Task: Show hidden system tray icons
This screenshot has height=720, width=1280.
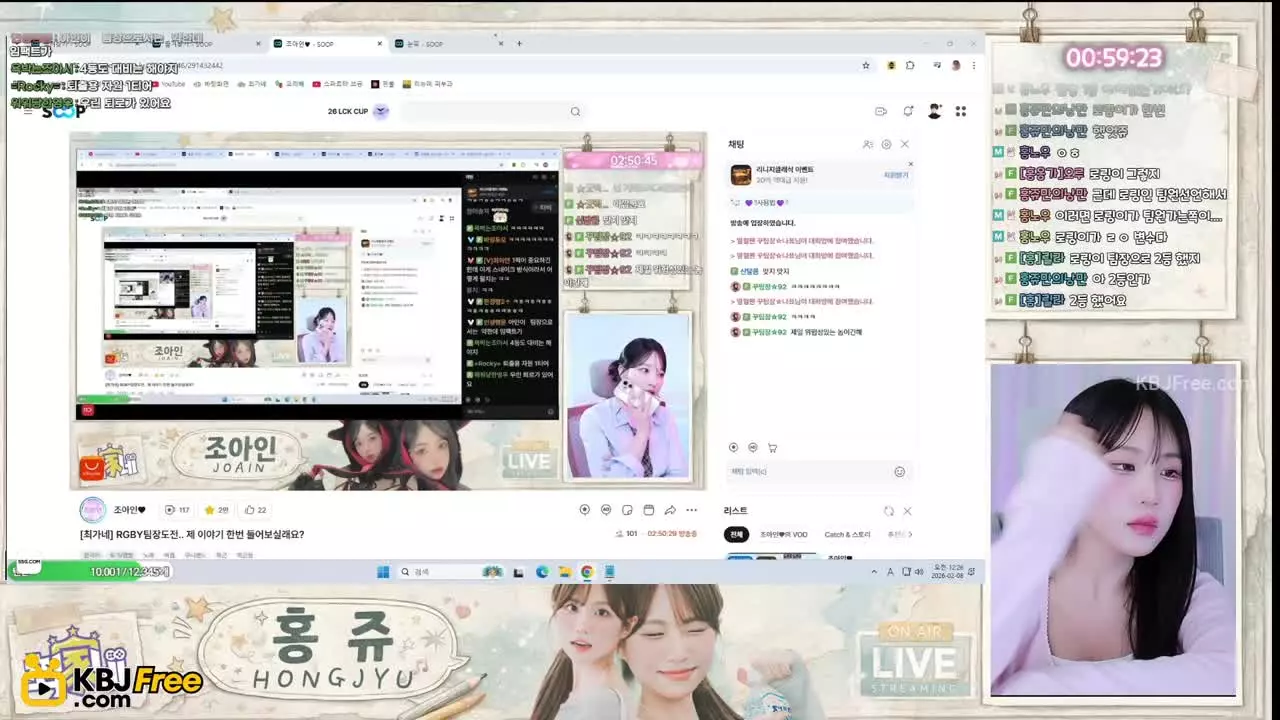Action: click(874, 572)
